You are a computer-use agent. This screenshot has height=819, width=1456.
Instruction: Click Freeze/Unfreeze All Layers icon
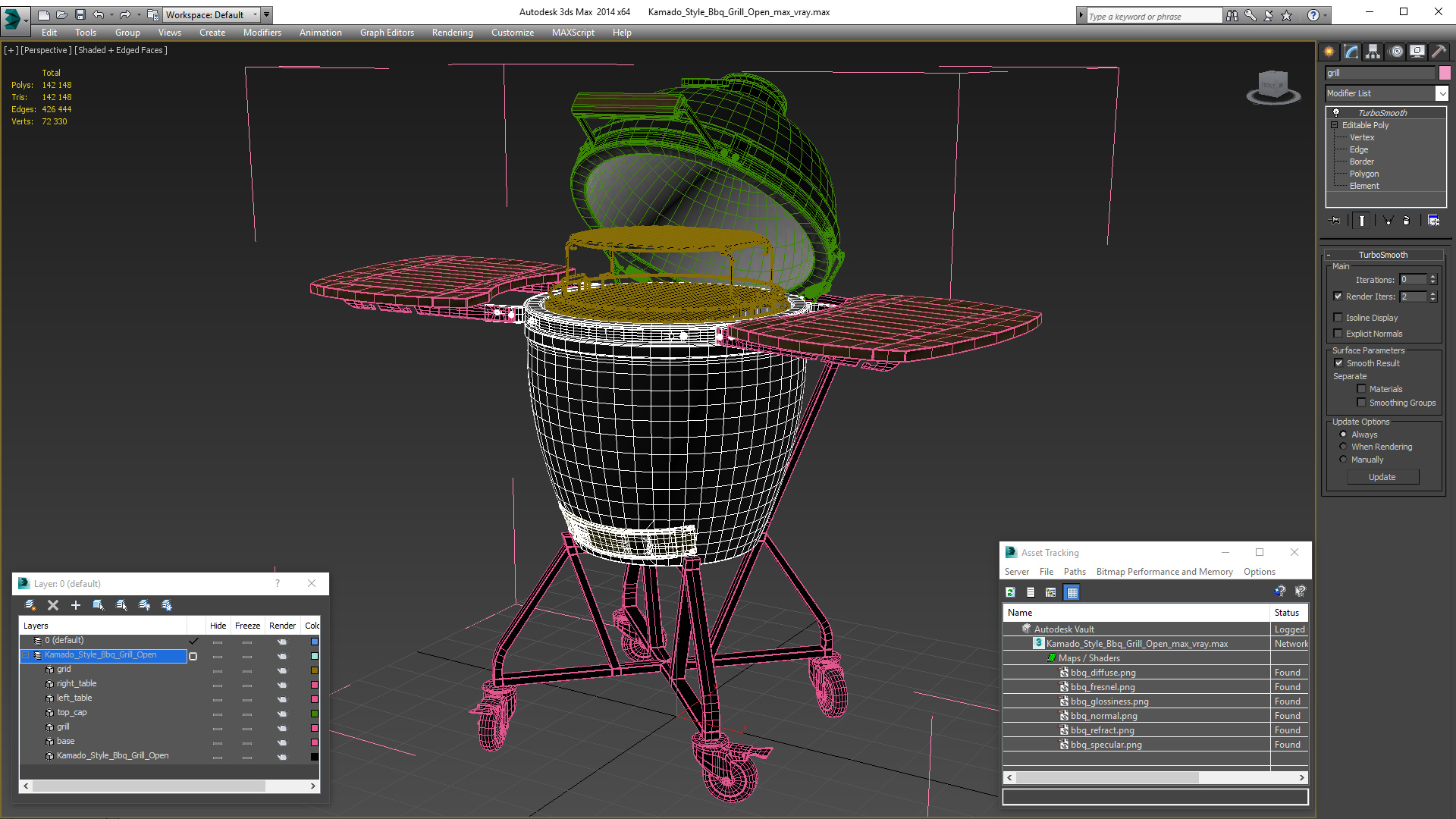167,605
